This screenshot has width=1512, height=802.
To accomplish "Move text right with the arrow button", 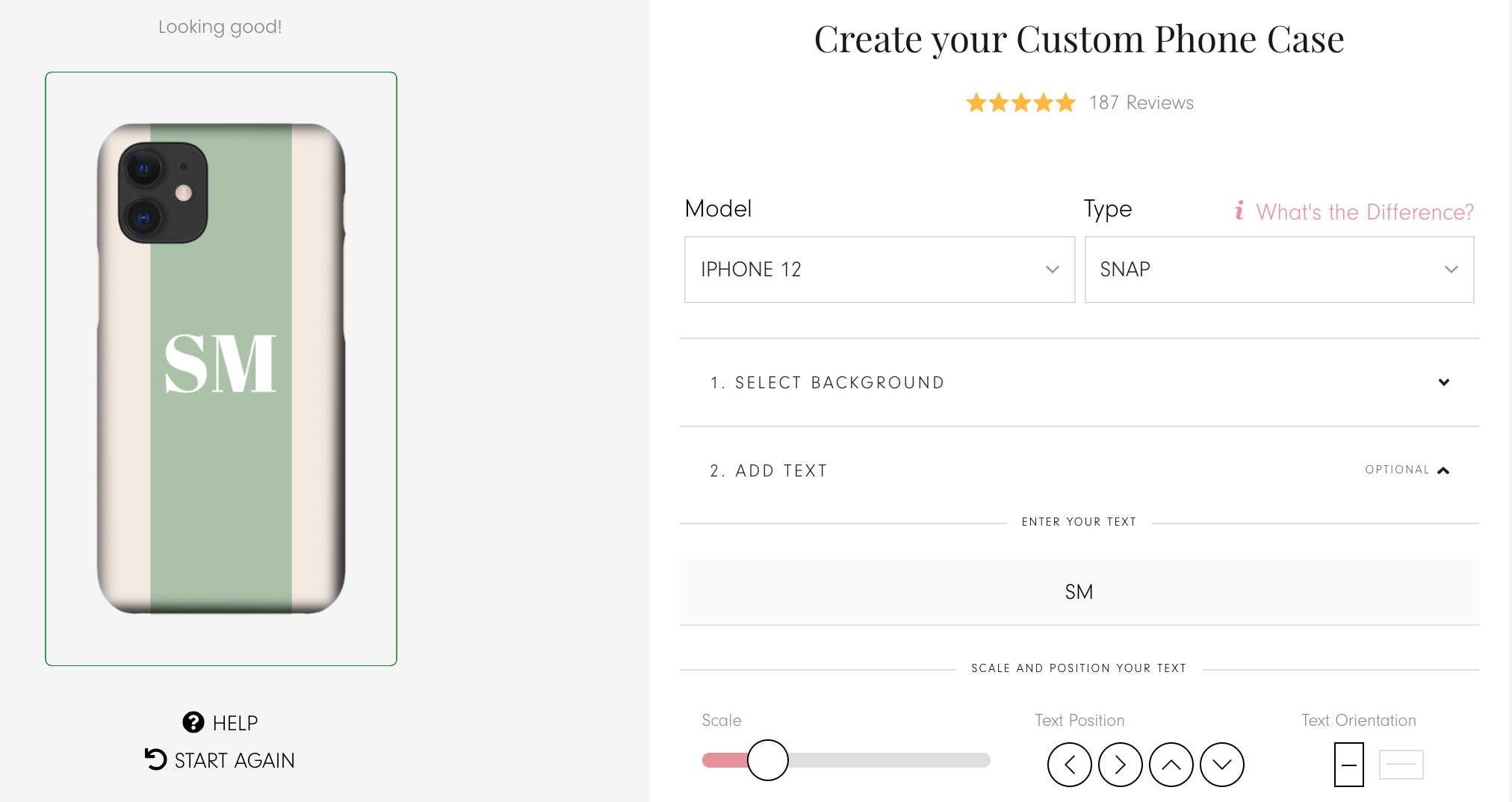I will (x=1120, y=765).
